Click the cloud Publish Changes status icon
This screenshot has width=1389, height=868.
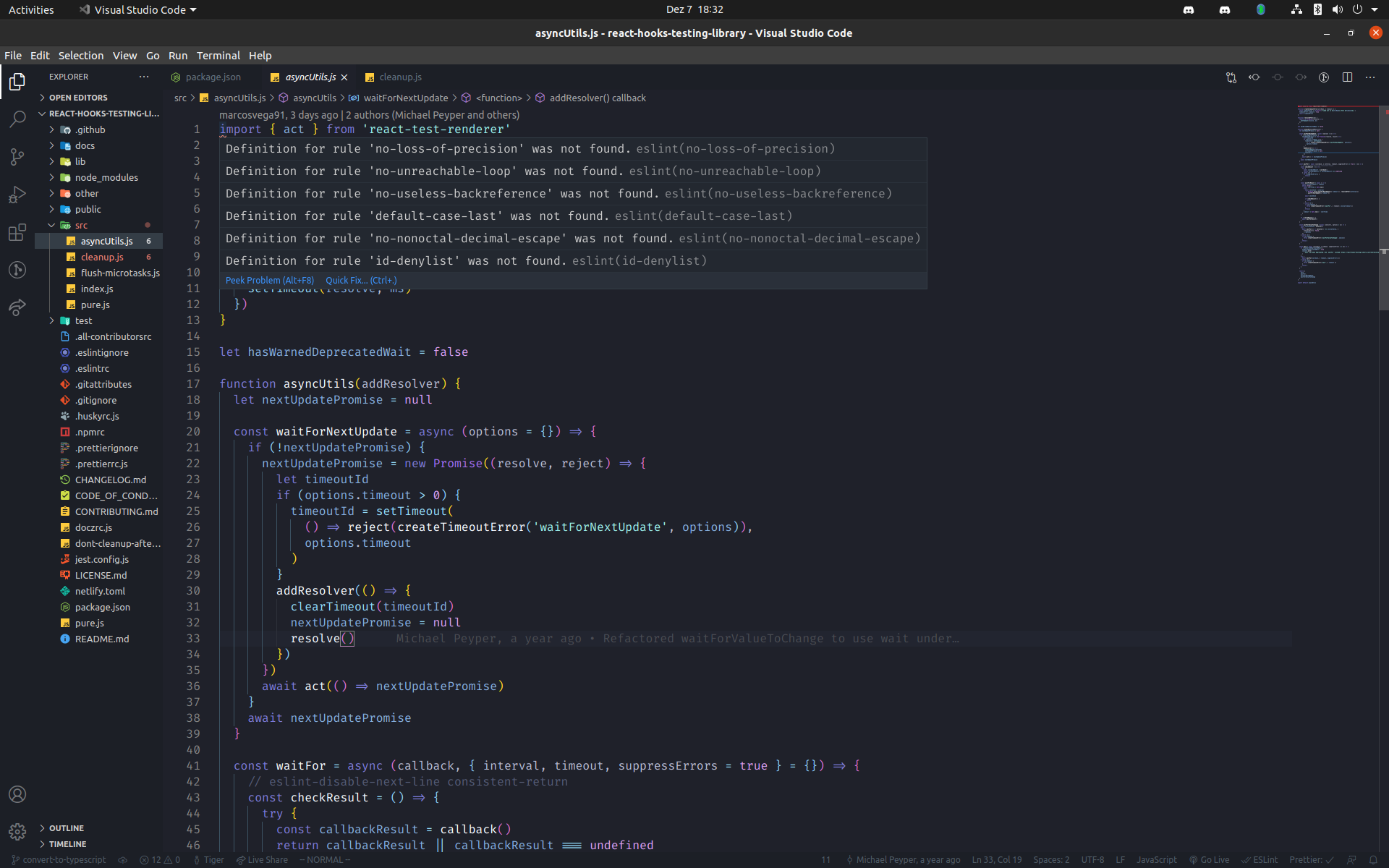point(123,860)
